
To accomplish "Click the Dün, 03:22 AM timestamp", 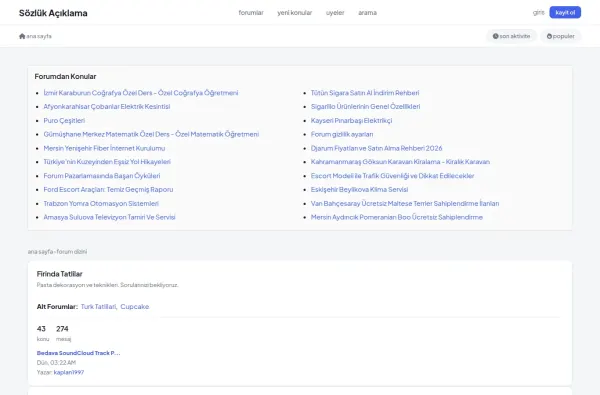I will (x=56, y=362).
